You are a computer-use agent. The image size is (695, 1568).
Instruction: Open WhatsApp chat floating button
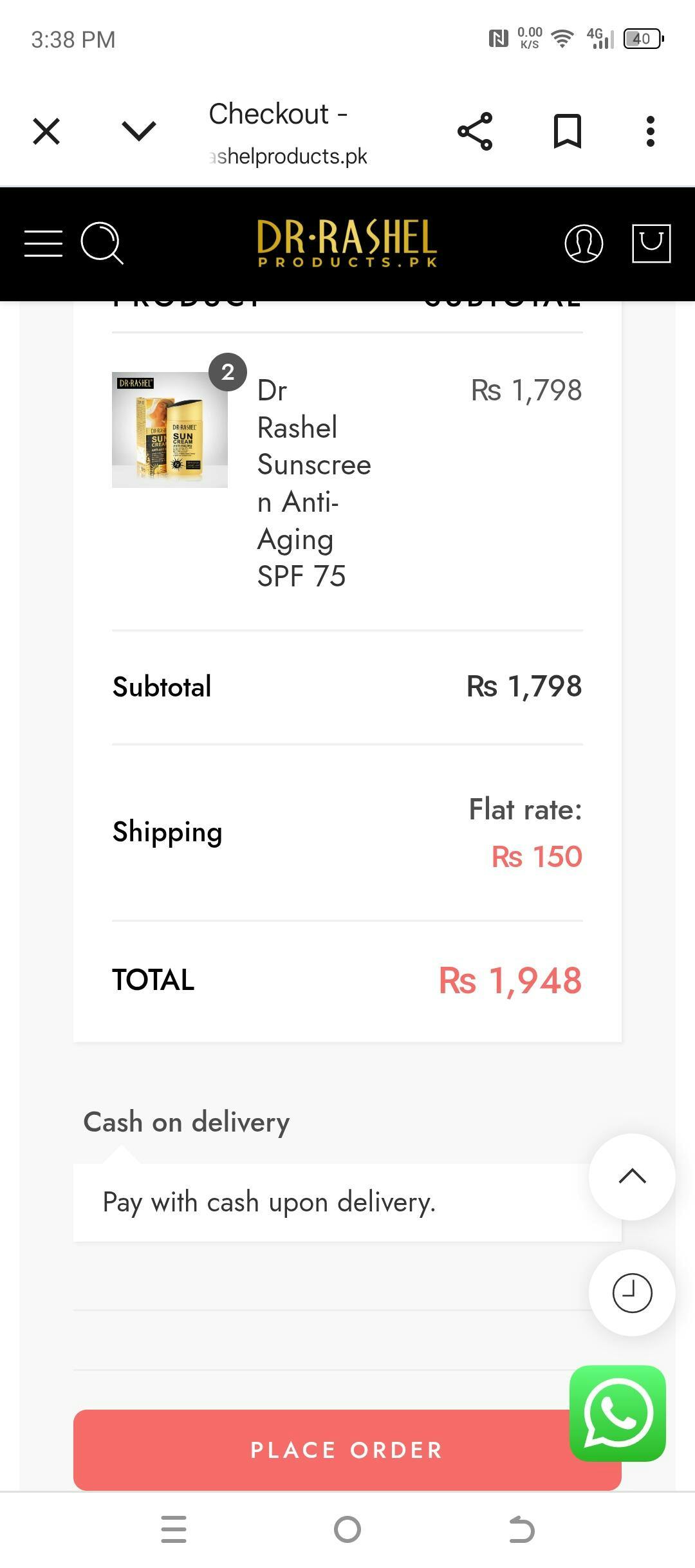[617, 1414]
